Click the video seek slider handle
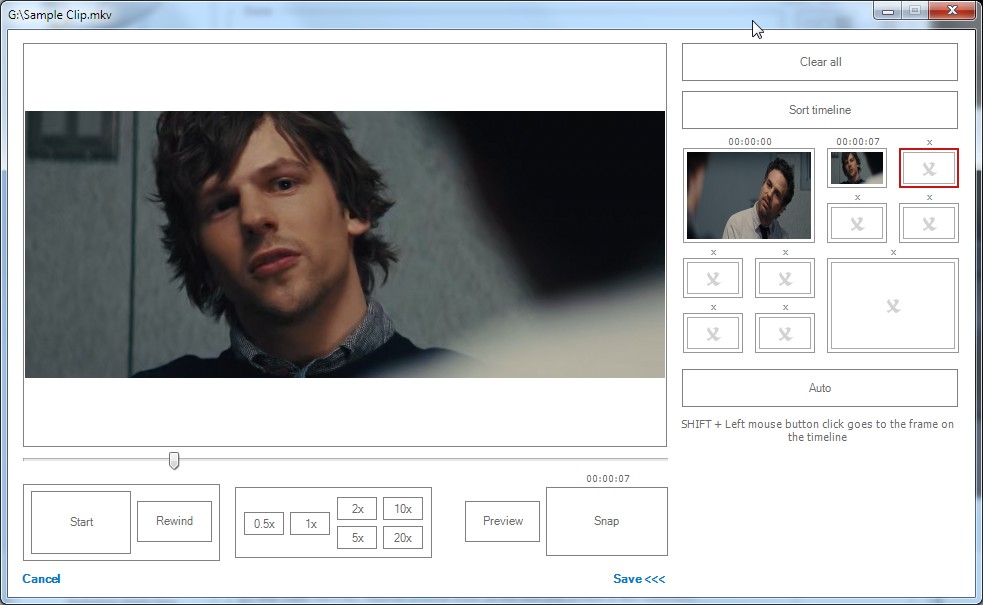This screenshot has width=983, height=605. point(174,460)
